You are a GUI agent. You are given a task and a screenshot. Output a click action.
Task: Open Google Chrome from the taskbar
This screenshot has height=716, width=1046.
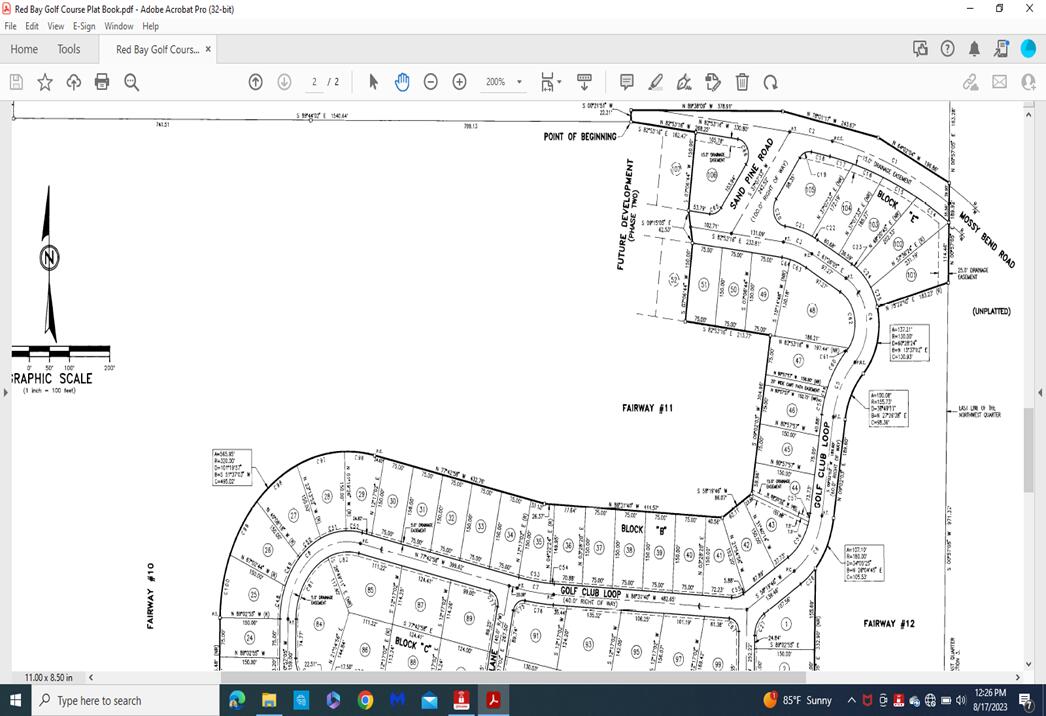pos(365,700)
